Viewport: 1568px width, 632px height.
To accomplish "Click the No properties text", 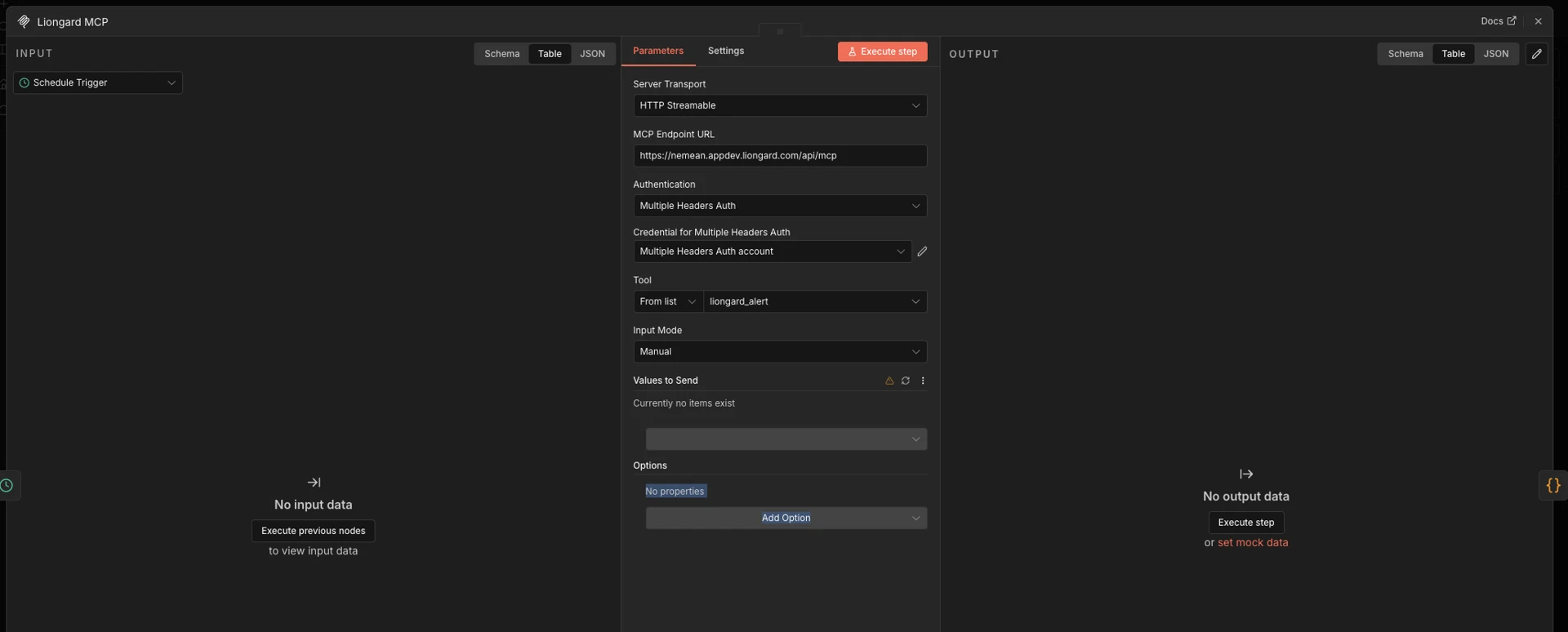I will tap(675, 492).
